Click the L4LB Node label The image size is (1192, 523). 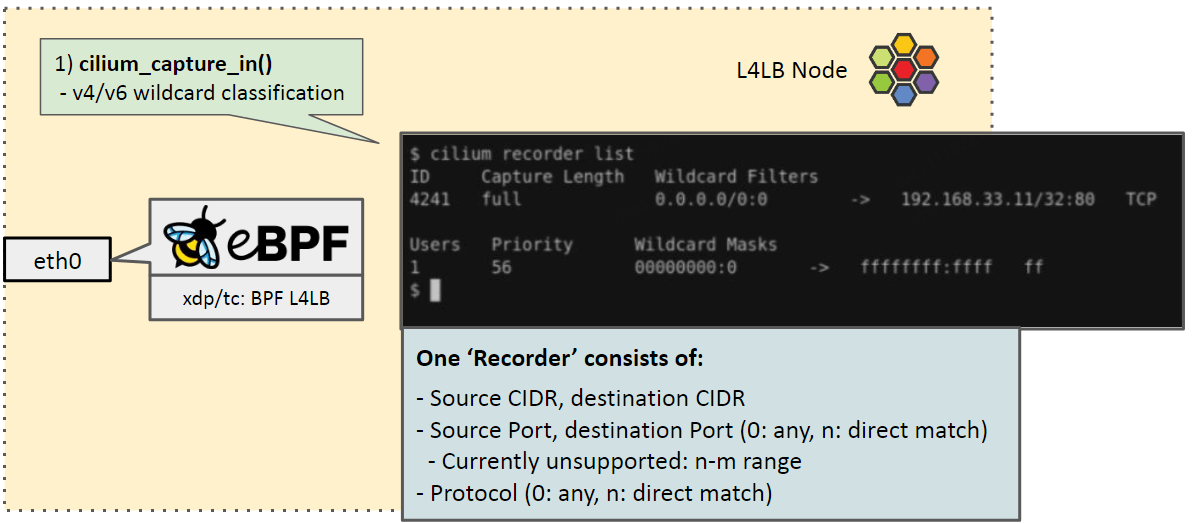(791, 71)
